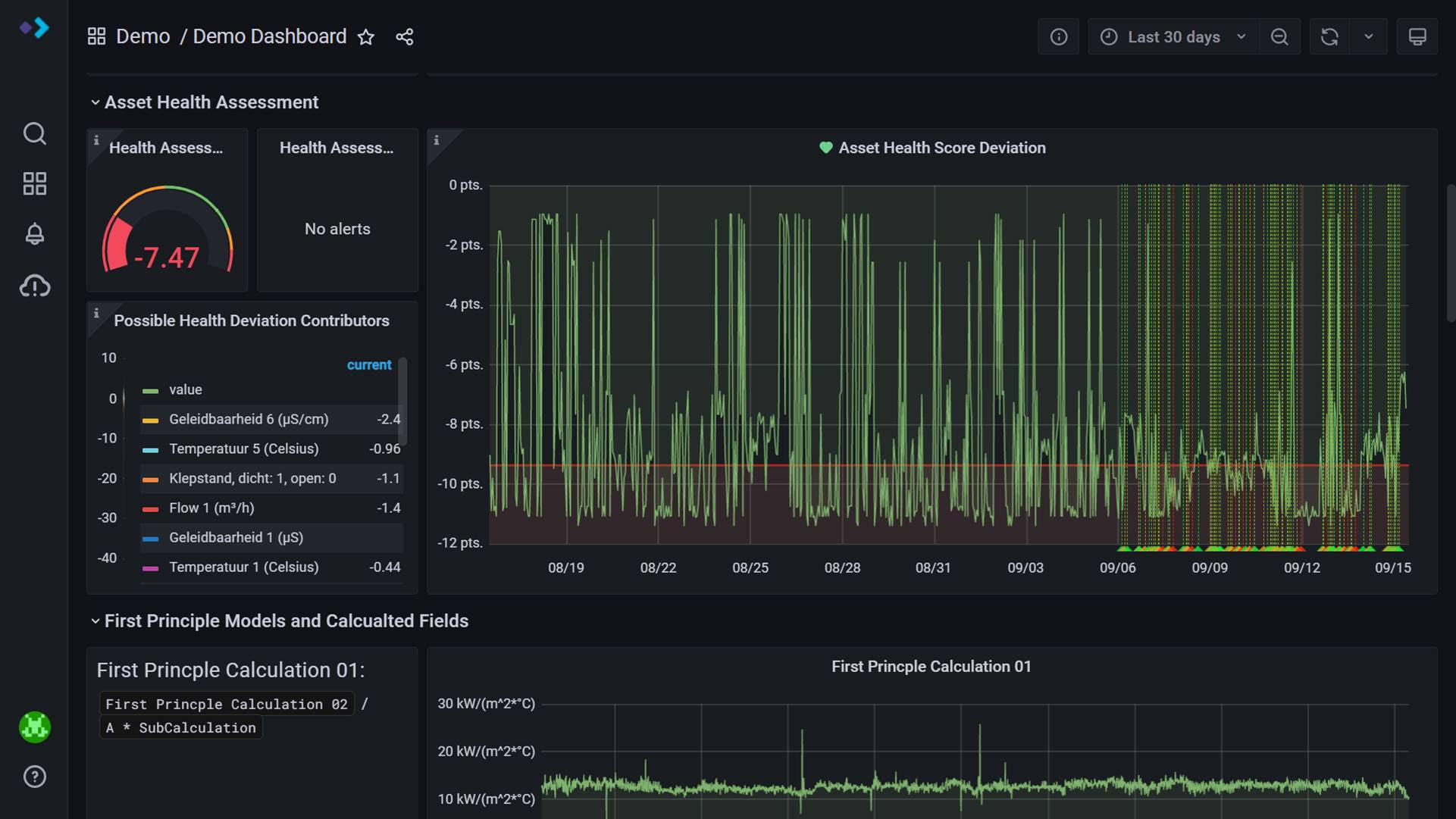This screenshot has width=1456, height=819.
Task: Toggle Flow 1 (m³/h) legend series
Action: [211, 508]
